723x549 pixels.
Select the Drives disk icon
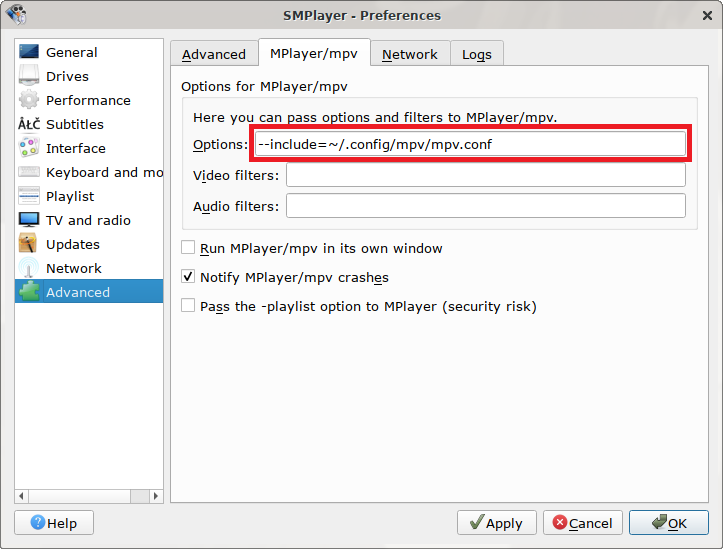(29, 76)
